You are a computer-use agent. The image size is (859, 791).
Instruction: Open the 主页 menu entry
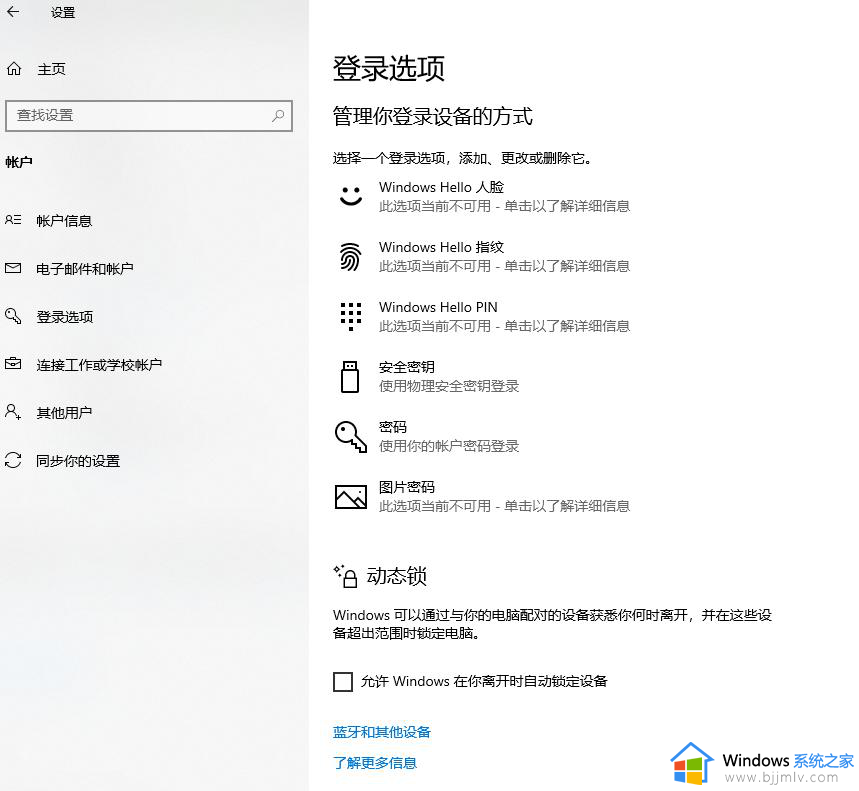pyautogui.click(x=51, y=69)
